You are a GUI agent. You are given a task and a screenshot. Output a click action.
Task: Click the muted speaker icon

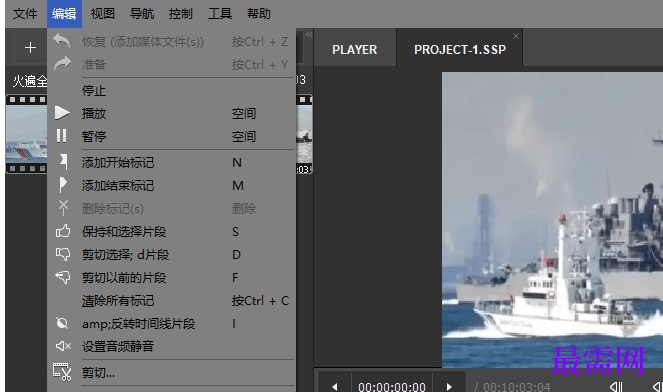coord(63,346)
